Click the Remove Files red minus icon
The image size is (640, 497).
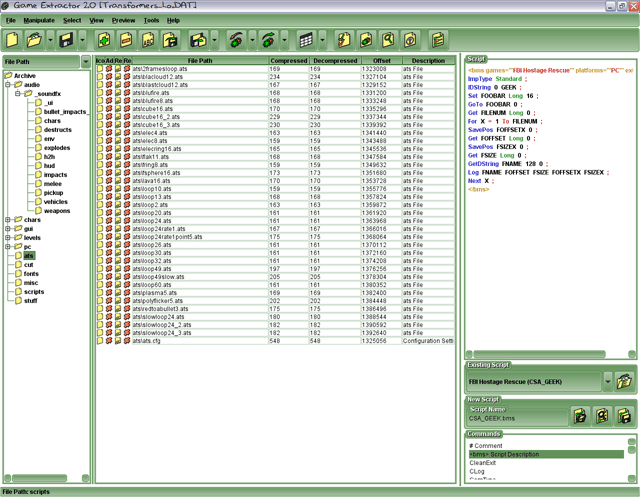(x=126, y=40)
